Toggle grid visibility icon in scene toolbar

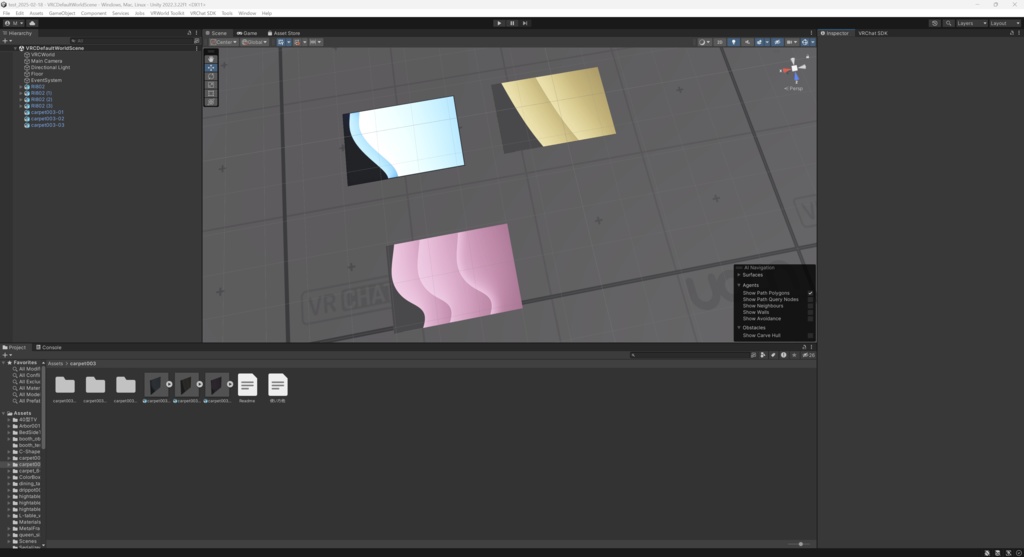click(281, 42)
